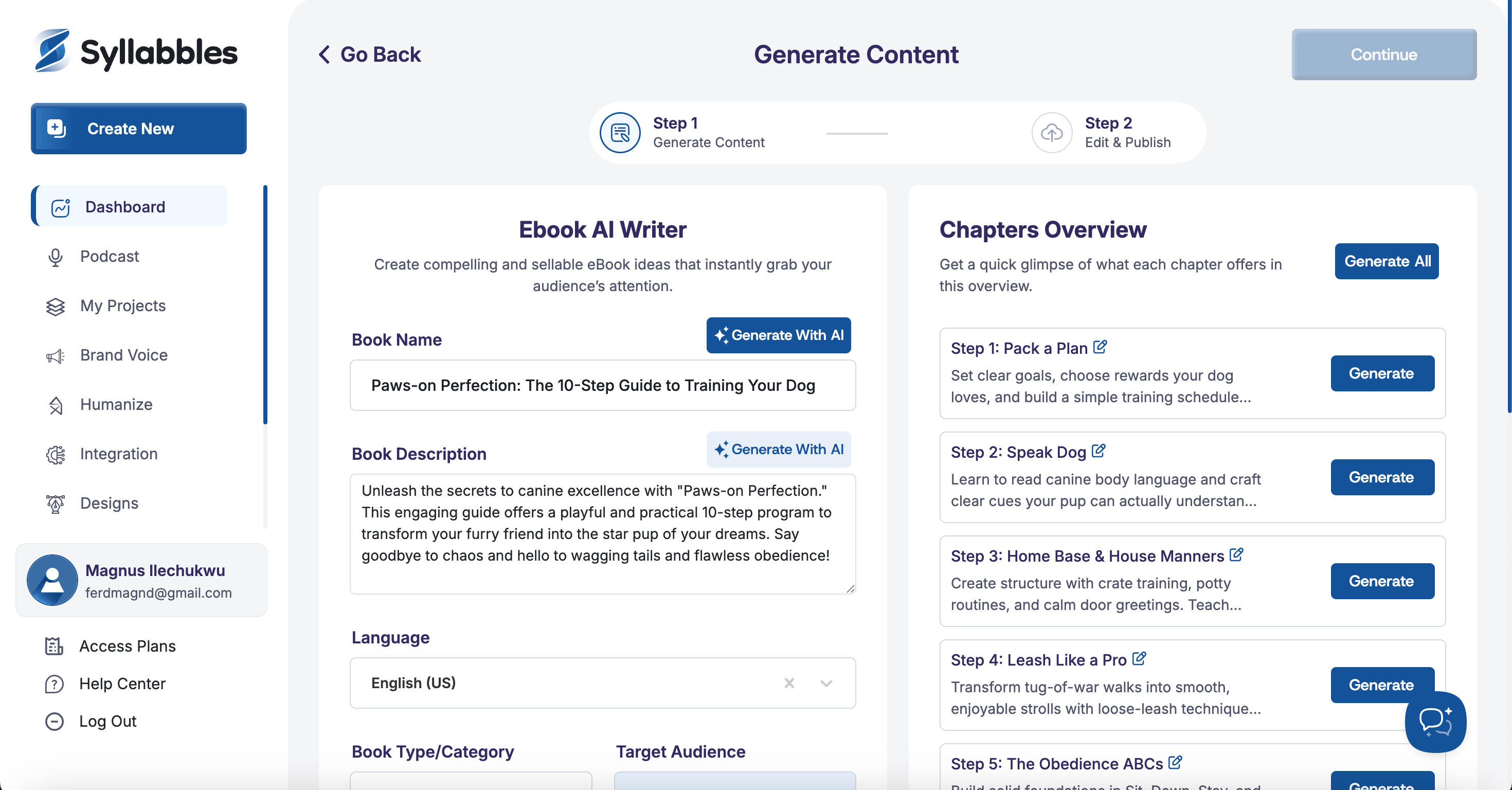This screenshot has height=790, width=1512.
Task: Click edit icon for Home Base & House Manners
Action: click(x=1236, y=554)
